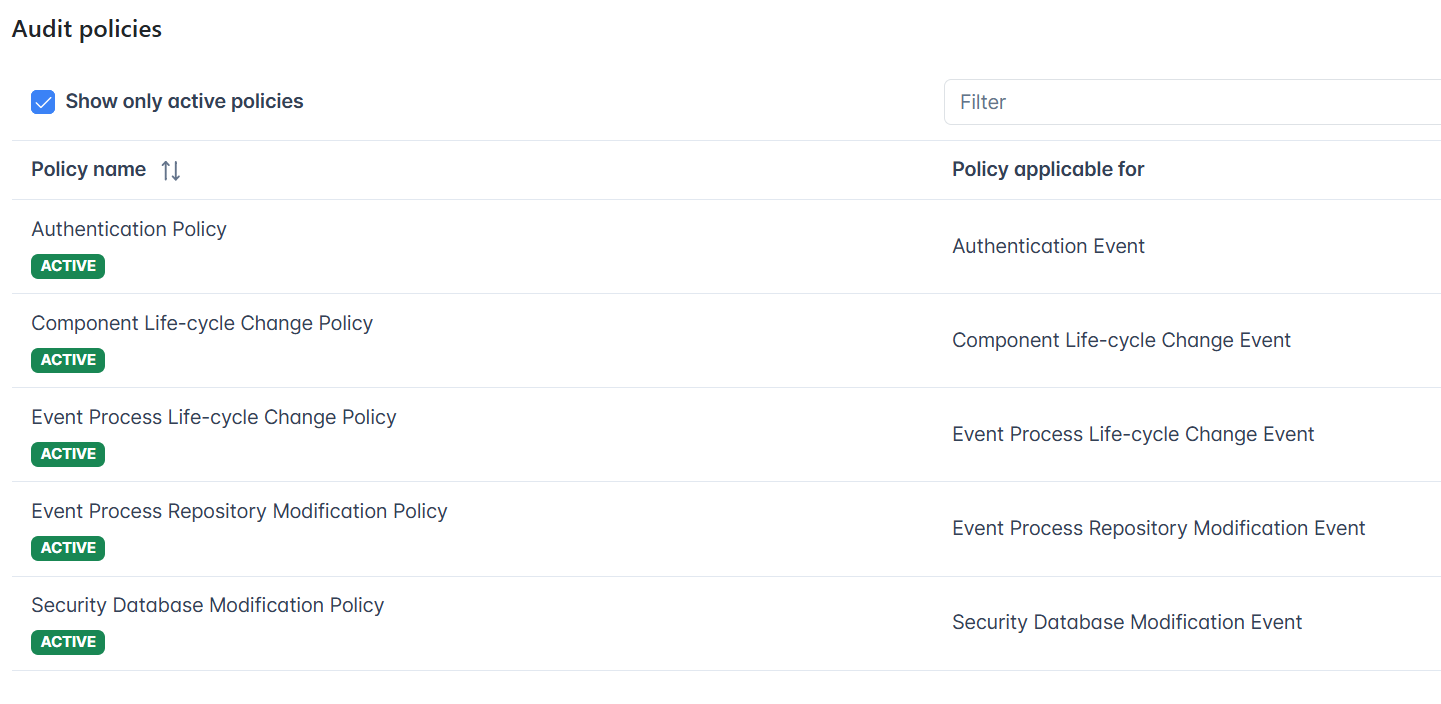The image size is (1441, 704).
Task: Sort by Policy name using arrows icon
Action: (171, 170)
